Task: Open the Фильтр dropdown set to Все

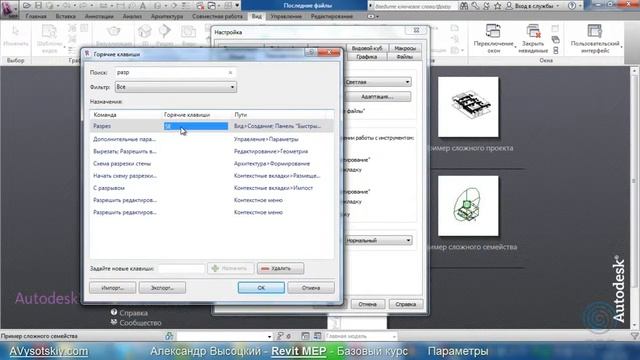Action: 176,87
